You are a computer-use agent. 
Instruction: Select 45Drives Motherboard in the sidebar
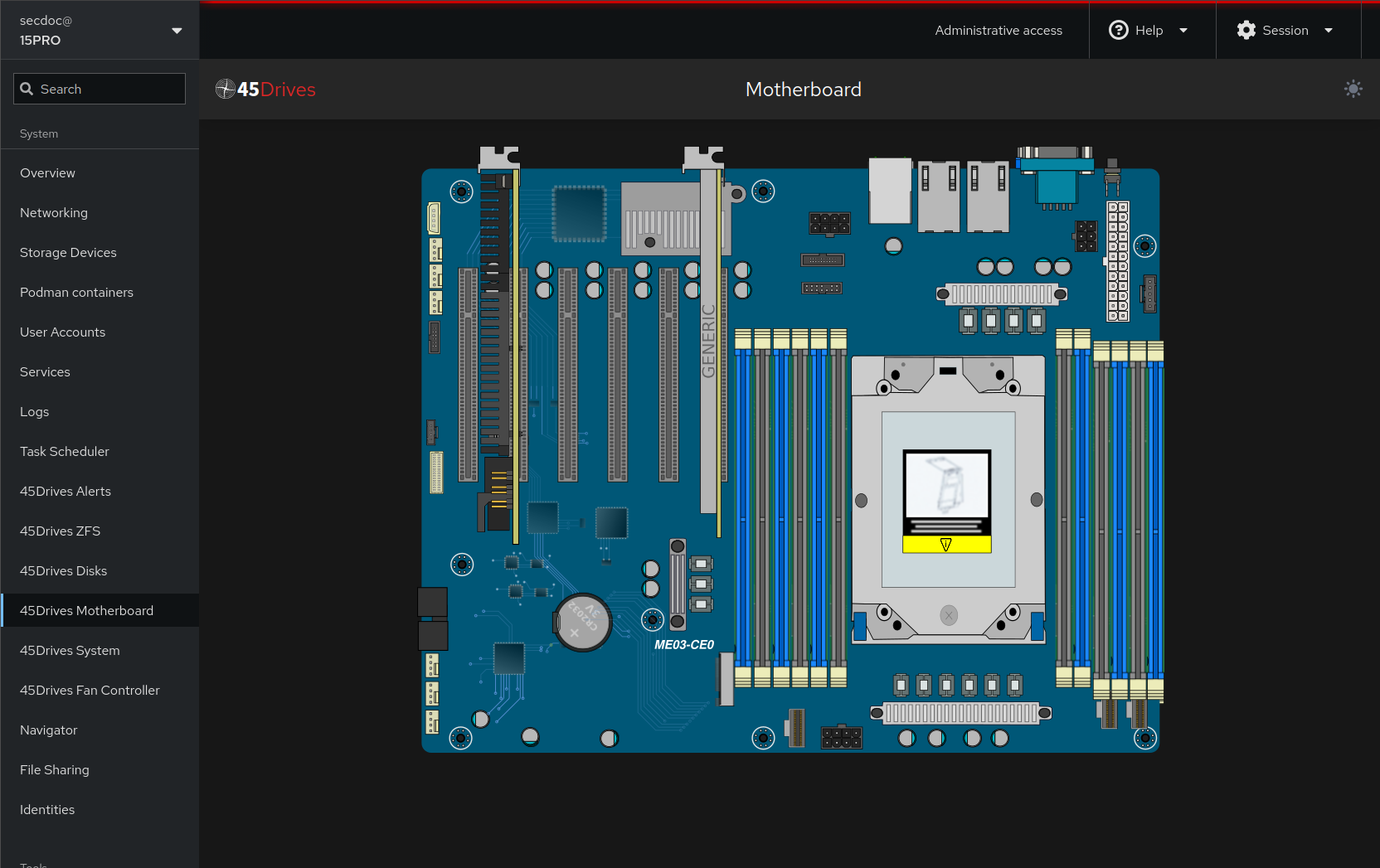100,610
